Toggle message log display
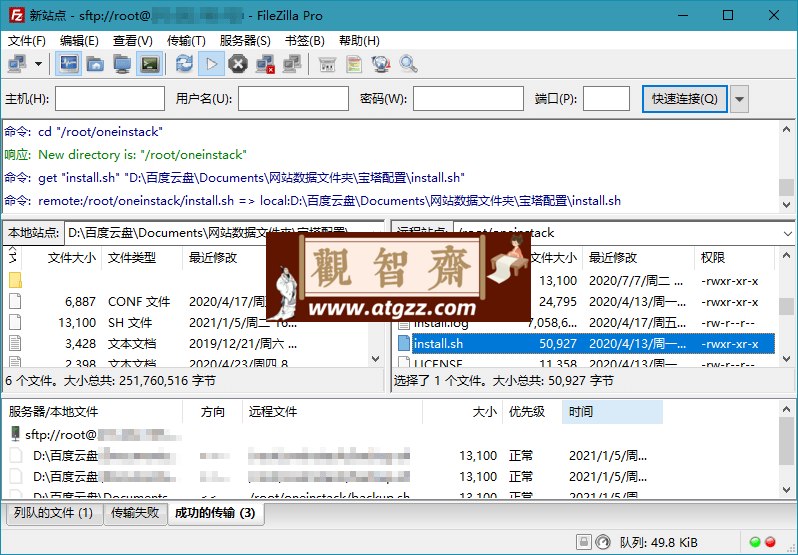 pyautogui.click(x=68, y=64)
